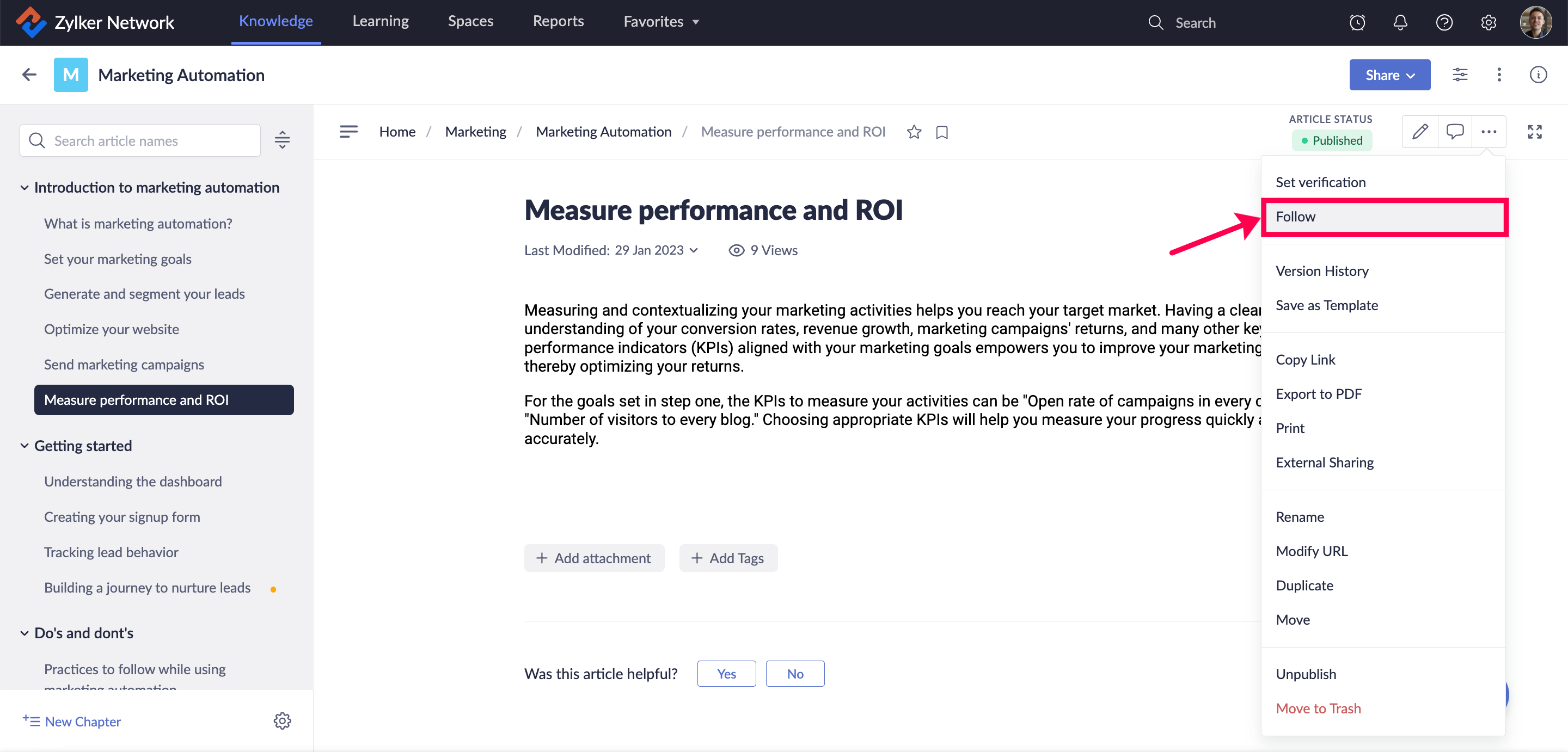Image resolution: width=1568 pixels, height=752 pixels.
Task: Collapse the Getting started chapter
Action: (x=24, y=445)
